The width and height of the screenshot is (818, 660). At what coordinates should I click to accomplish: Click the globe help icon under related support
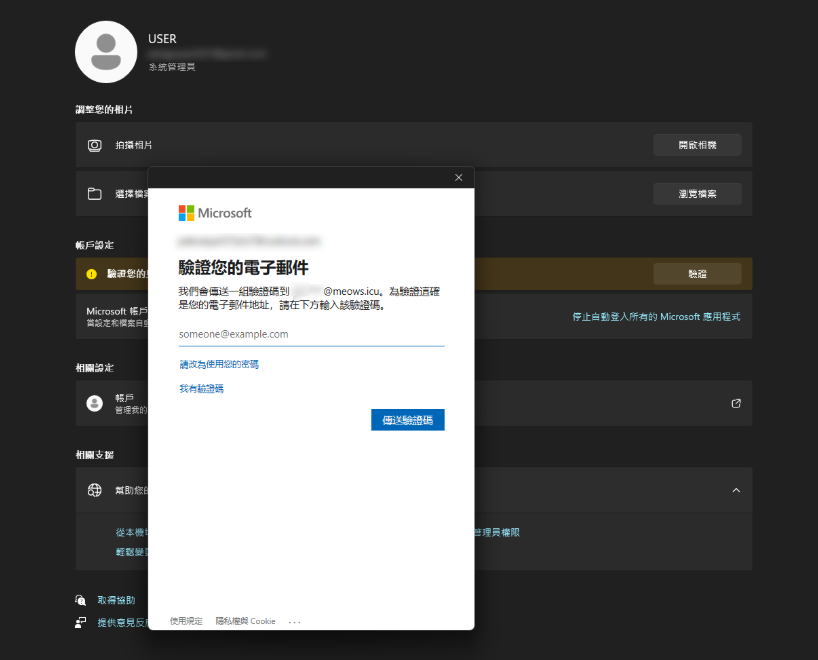[x=94, y=490]
